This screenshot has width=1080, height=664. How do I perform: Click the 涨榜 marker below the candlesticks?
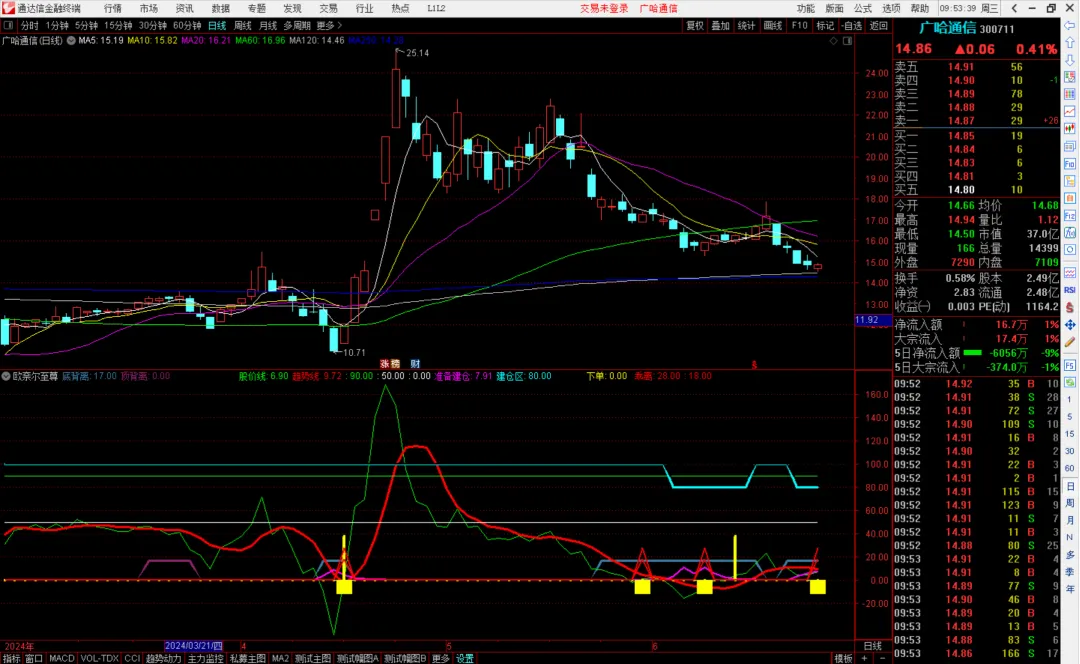[390, 364]
